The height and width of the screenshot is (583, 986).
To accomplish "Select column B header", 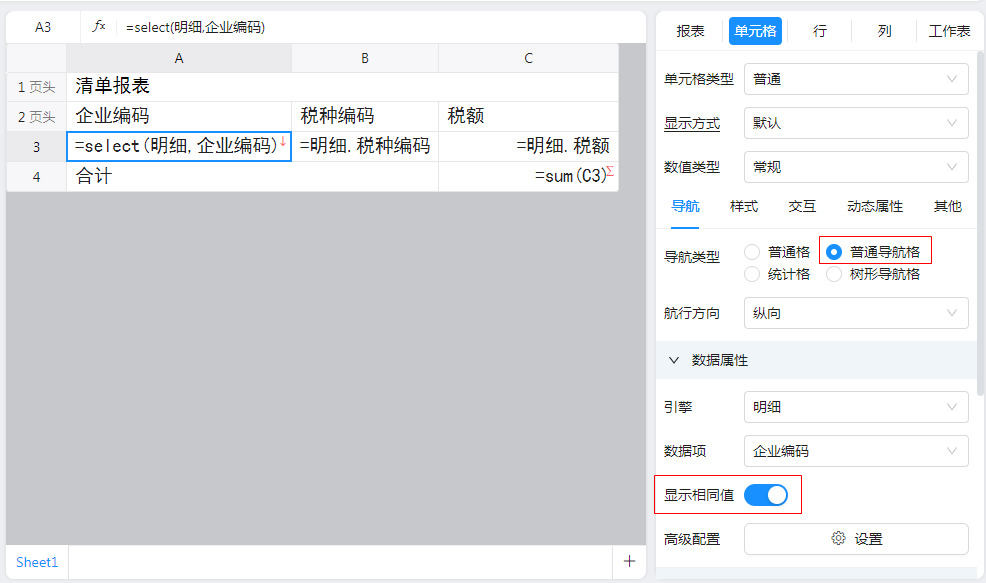I will coord(365,58).
